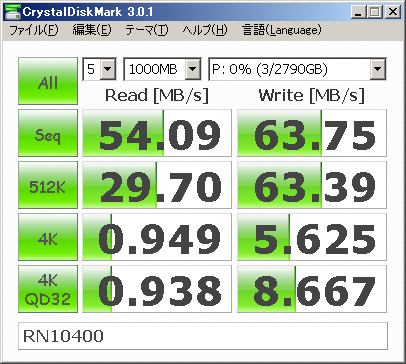Screen dimensions: 406x364
Task: Select the 4K write result 5.625
Action: click(312, 237)
